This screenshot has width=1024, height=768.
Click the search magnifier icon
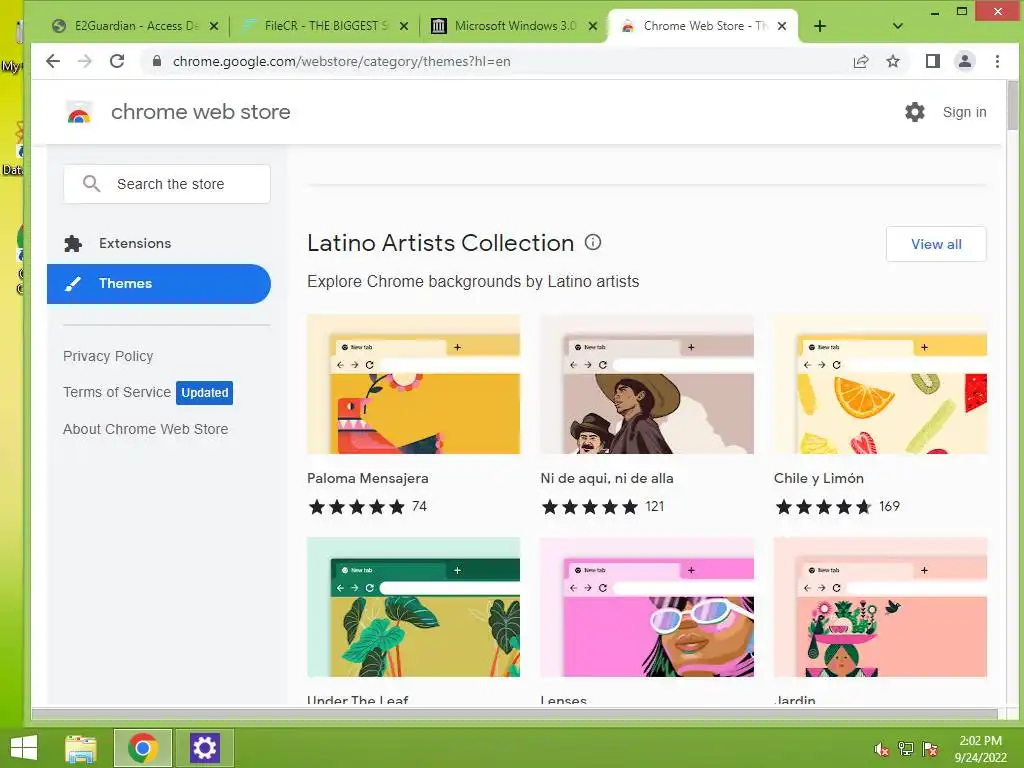tap(91, 184)
